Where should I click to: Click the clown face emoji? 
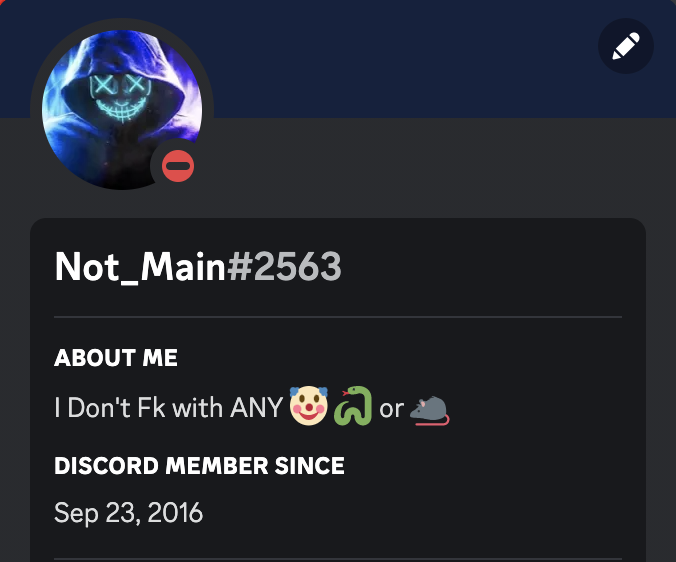[309, 406]
